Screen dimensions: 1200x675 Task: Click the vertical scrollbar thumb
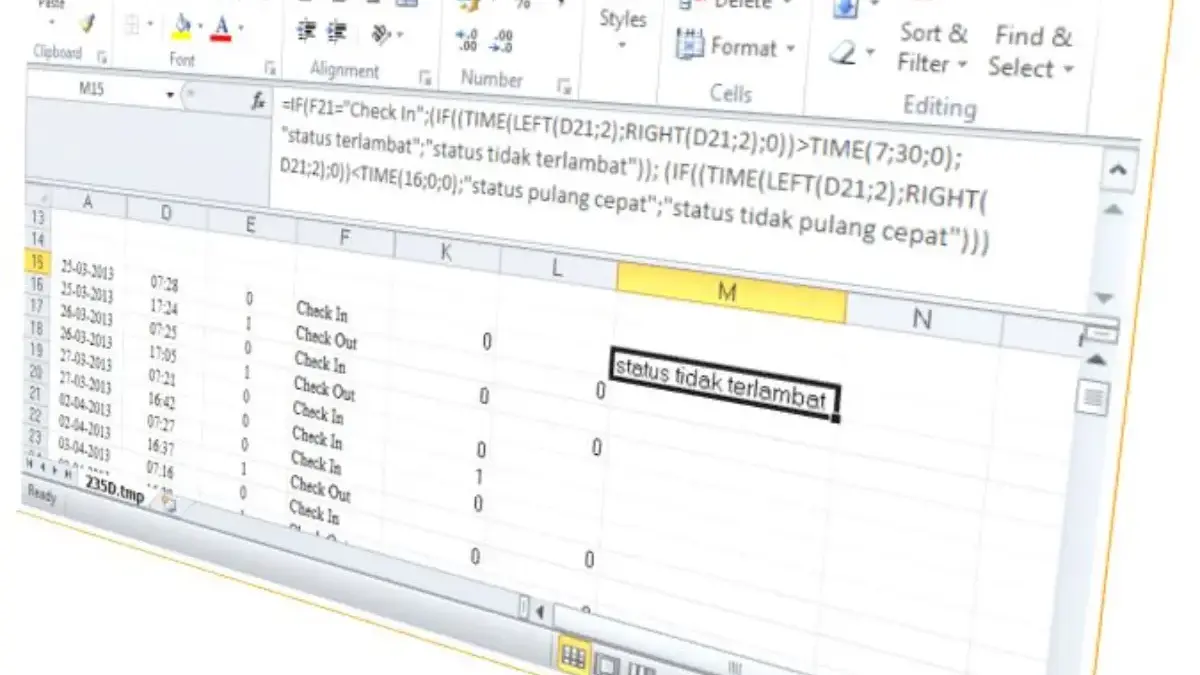coord(1094,399)
